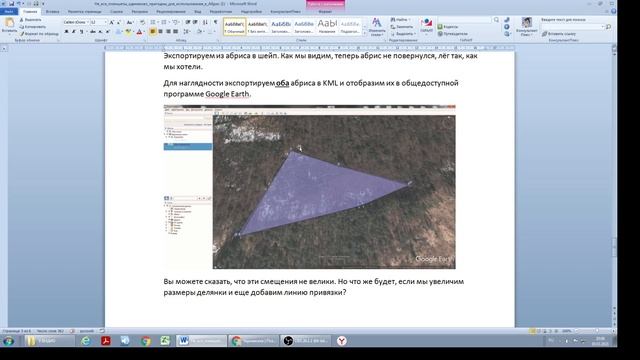The image size is (640, 360).
Task: Click the text effects icon
Action: (x=119, y=31)
